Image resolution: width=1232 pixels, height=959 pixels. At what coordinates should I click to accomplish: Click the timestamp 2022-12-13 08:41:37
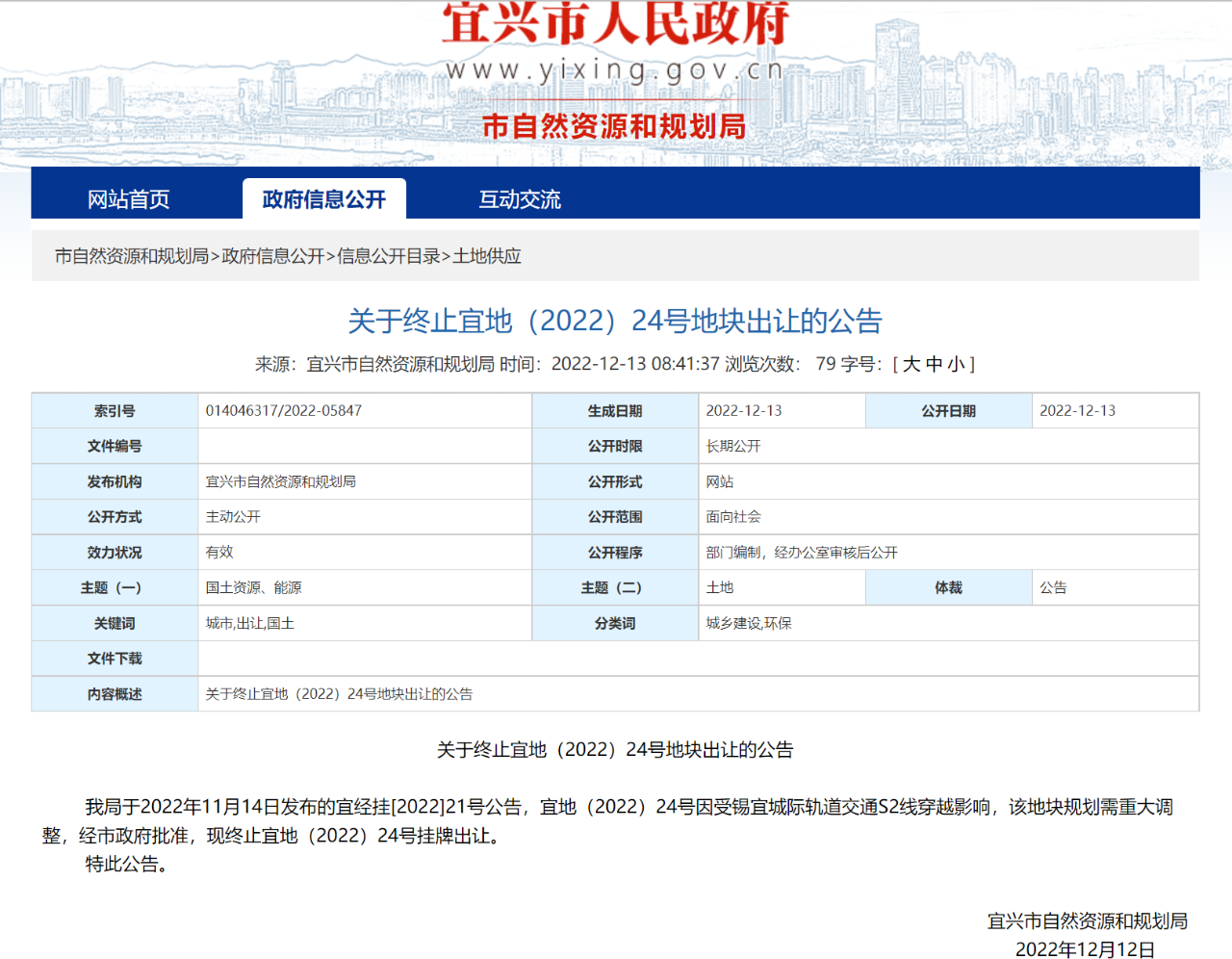tap(635, 364)
